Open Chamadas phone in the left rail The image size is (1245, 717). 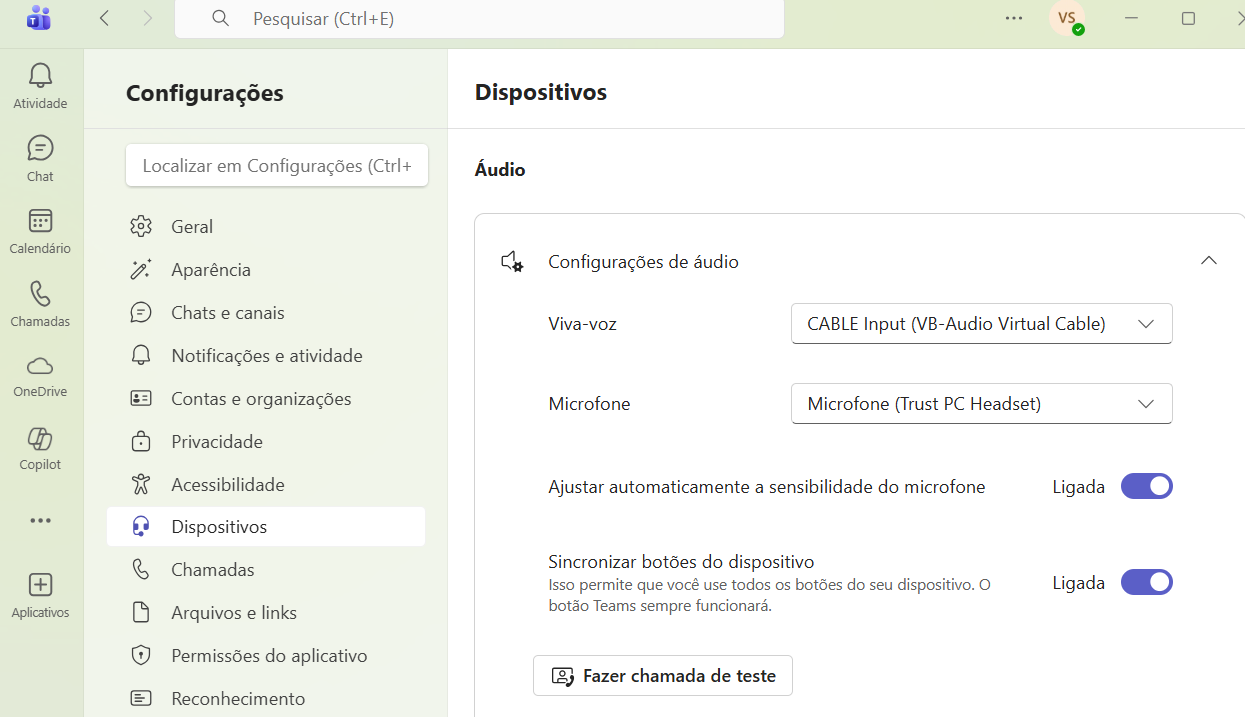40,304
